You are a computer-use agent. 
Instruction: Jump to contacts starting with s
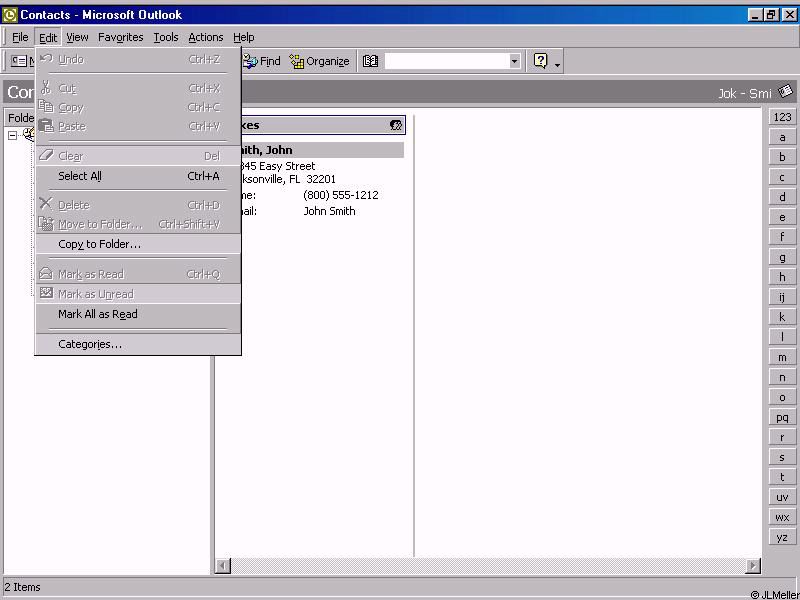click(782, 457)
